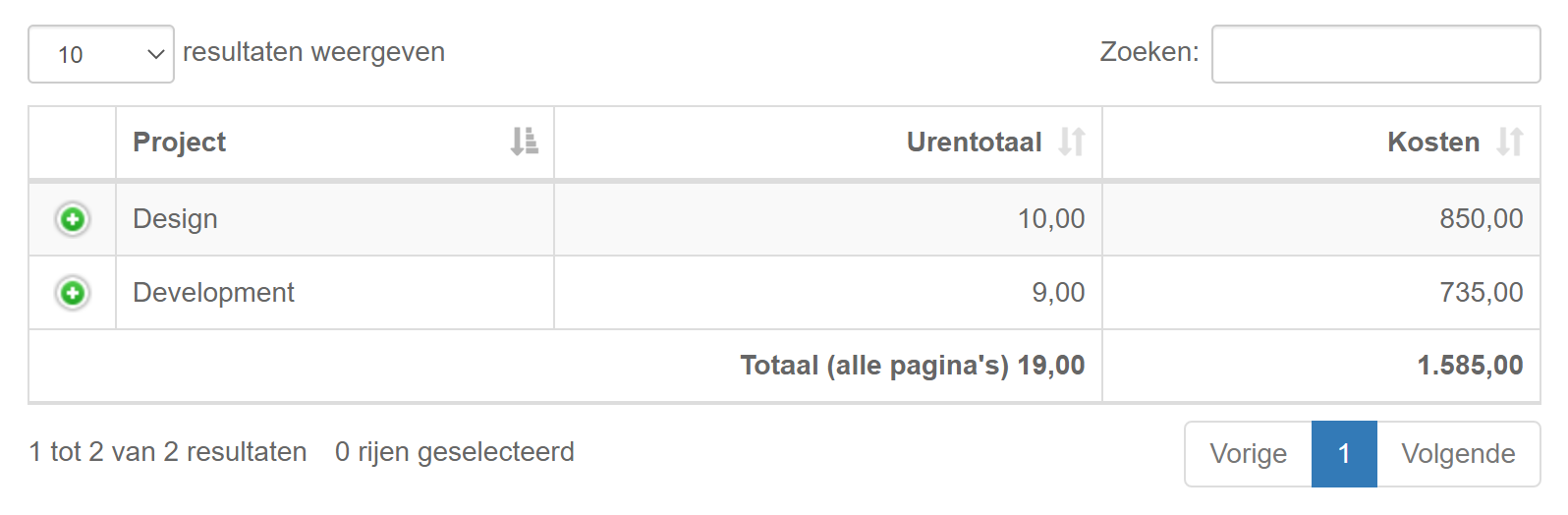This screenshot has width=1568, height=515.
Task: Sort by the Project column header
Action: 180,143
